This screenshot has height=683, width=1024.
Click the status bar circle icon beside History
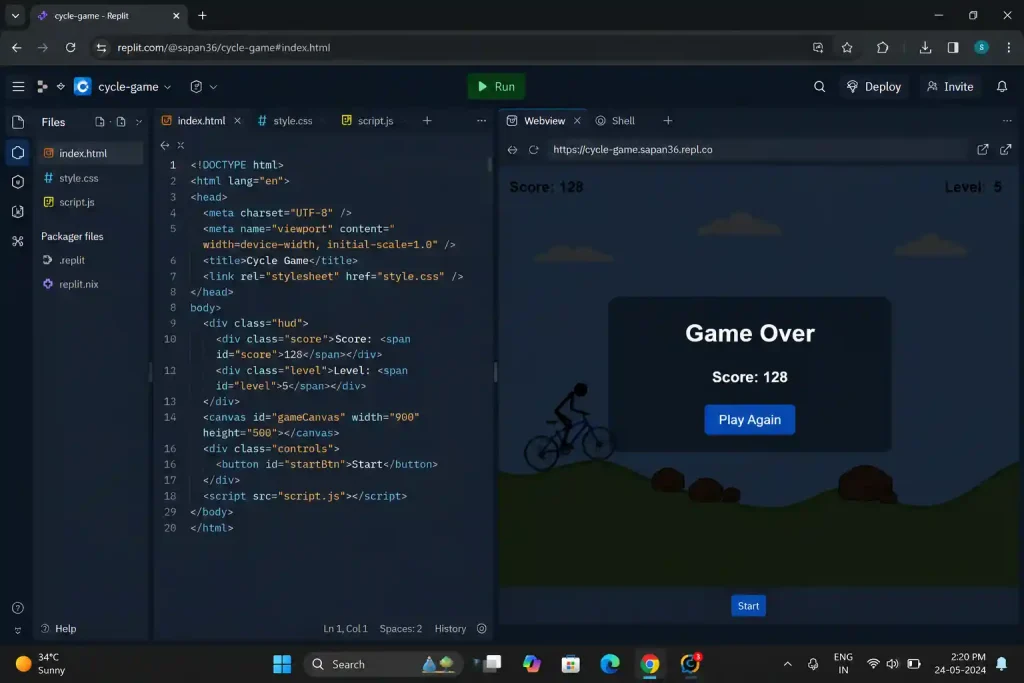point(481,629)
